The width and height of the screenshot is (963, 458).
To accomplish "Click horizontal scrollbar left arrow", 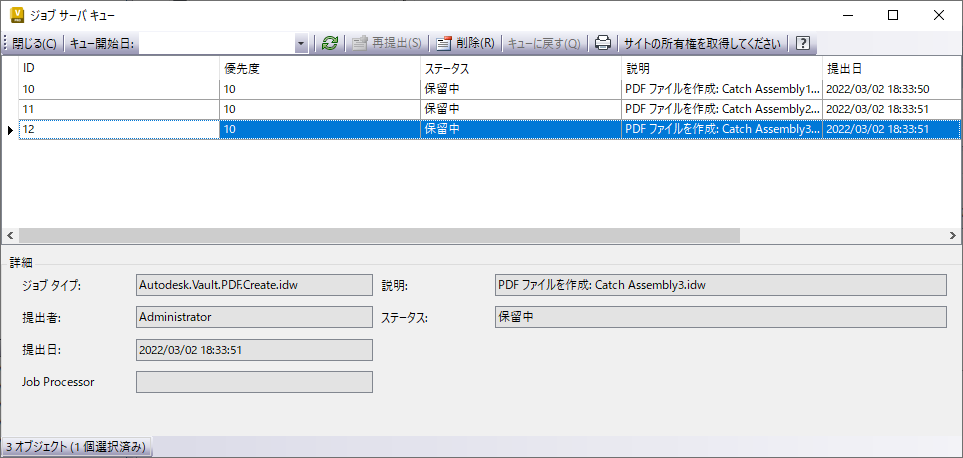I will click(10, 236).
